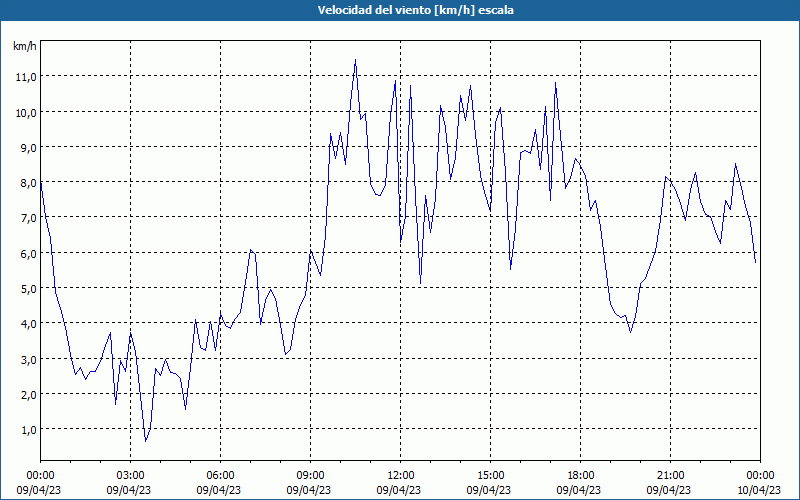Select the 'km/h' unit label
800x500 pixels.
point(25,46)
